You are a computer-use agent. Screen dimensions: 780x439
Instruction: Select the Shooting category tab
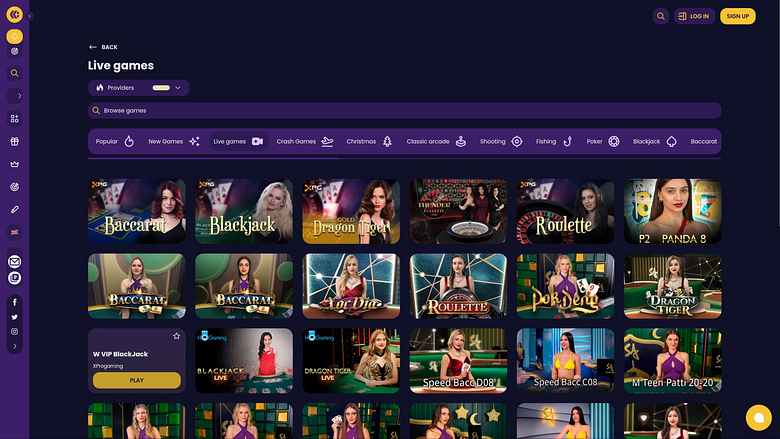(x=501, y=142)
